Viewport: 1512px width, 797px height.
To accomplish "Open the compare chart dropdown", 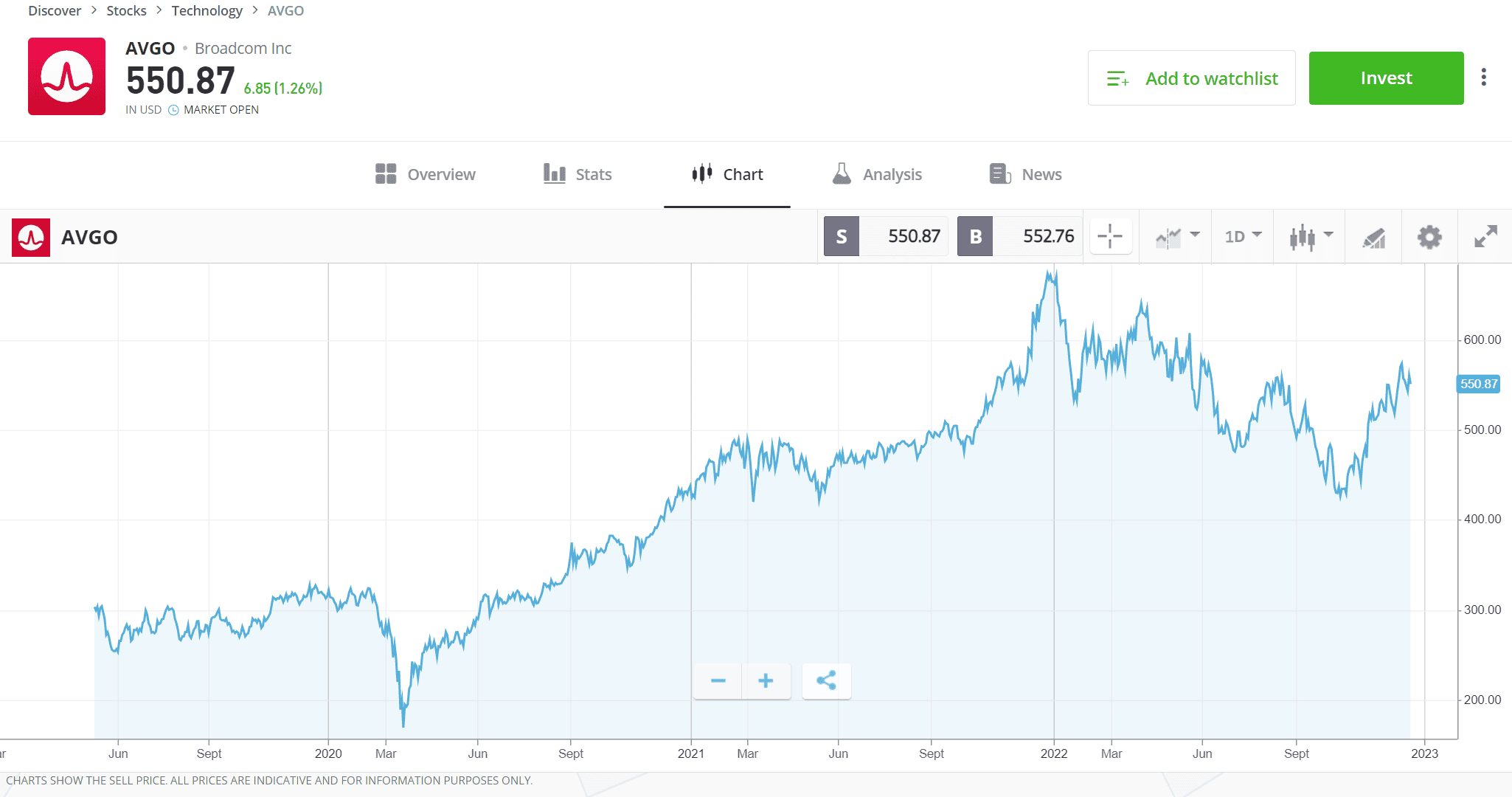I will tap(1178, 237).
